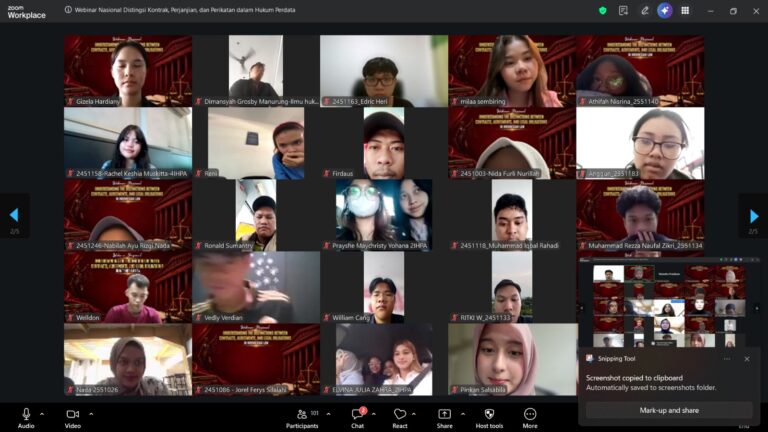This screenshot has height=432, width=768.
Task: Dismiss the Snipping Tool notification
Action: tap(747, 359)
